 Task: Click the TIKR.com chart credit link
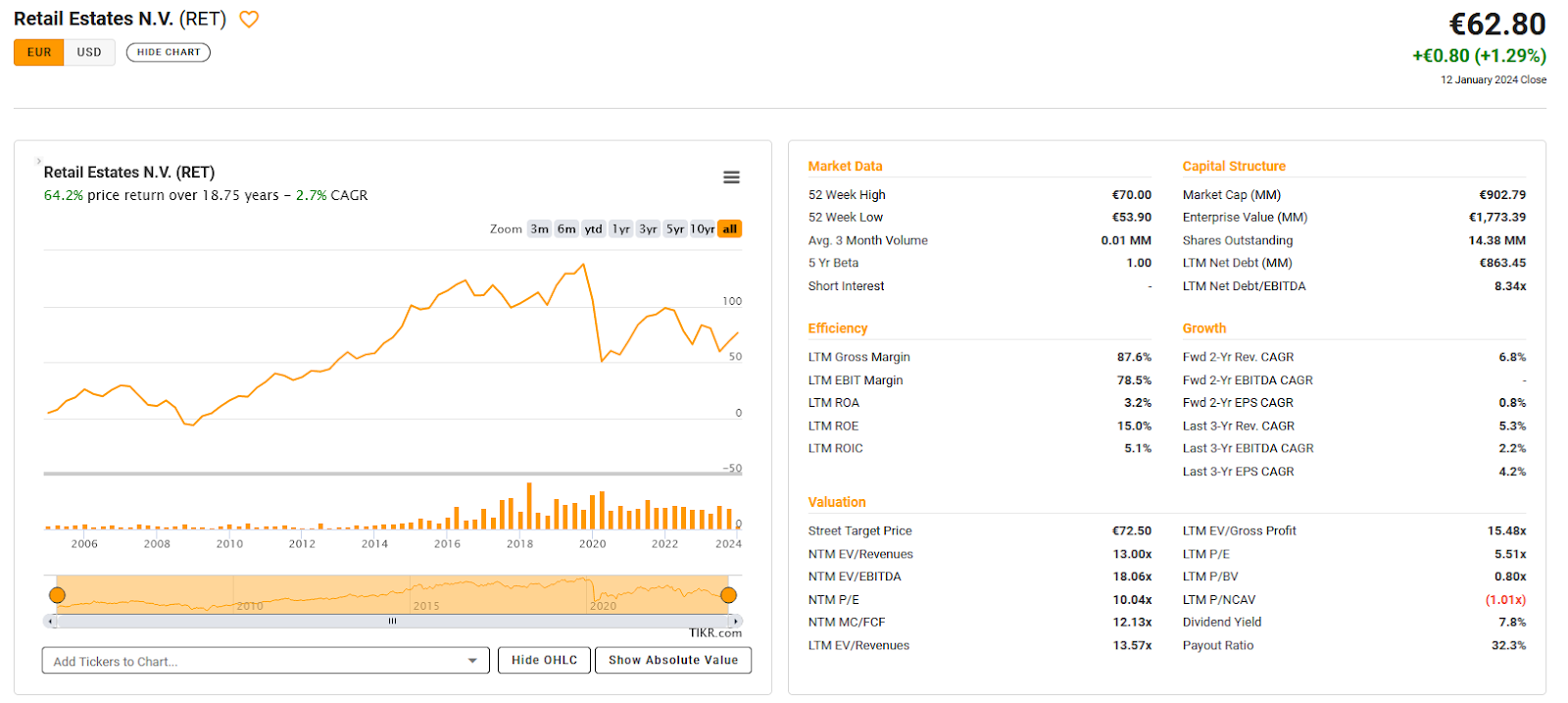pyautogui.click(x=714, y=633)
